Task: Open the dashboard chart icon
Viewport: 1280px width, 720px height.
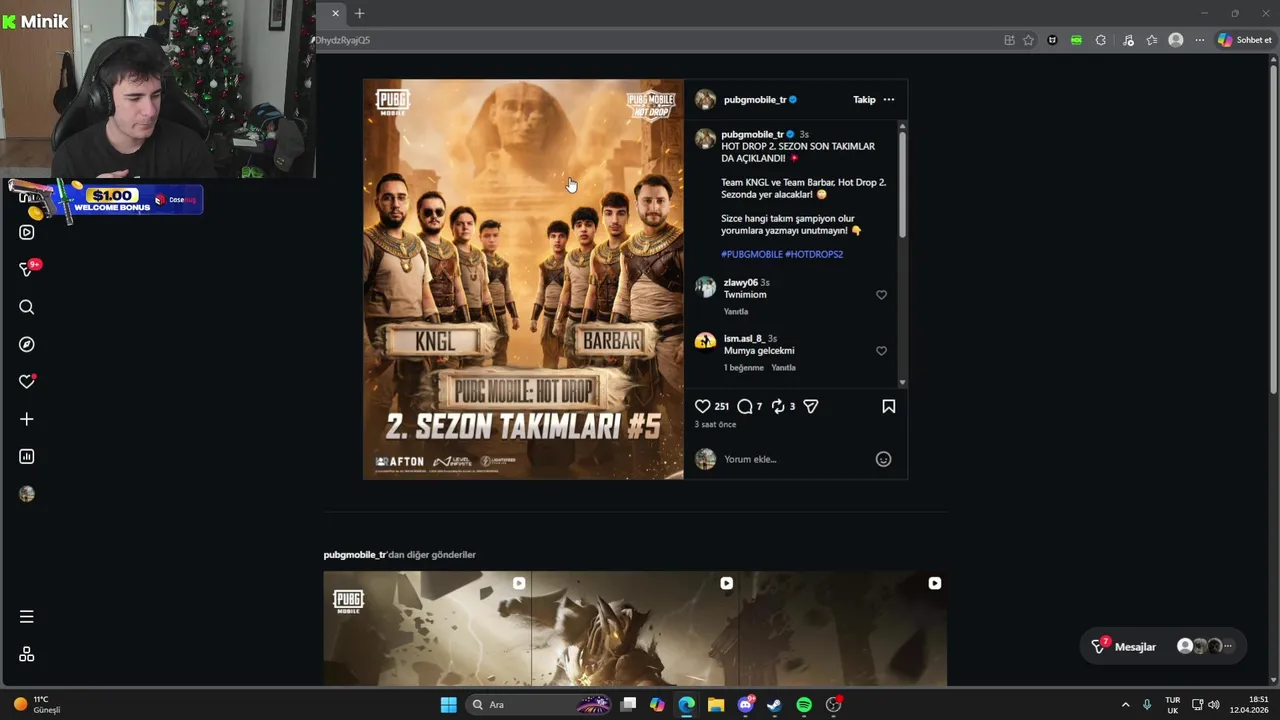Action: coord(27,456)
